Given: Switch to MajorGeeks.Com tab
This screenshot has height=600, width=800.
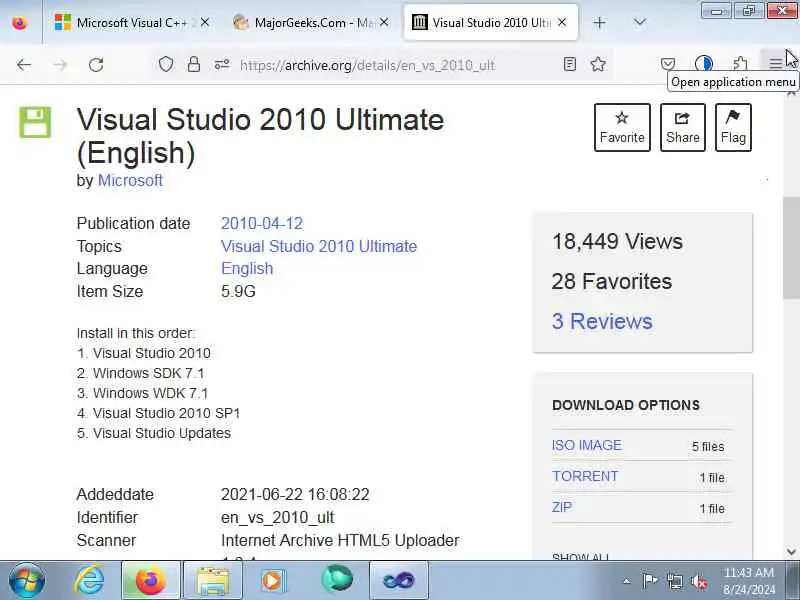Looking at the screenshot, I should tap(310, 22).
